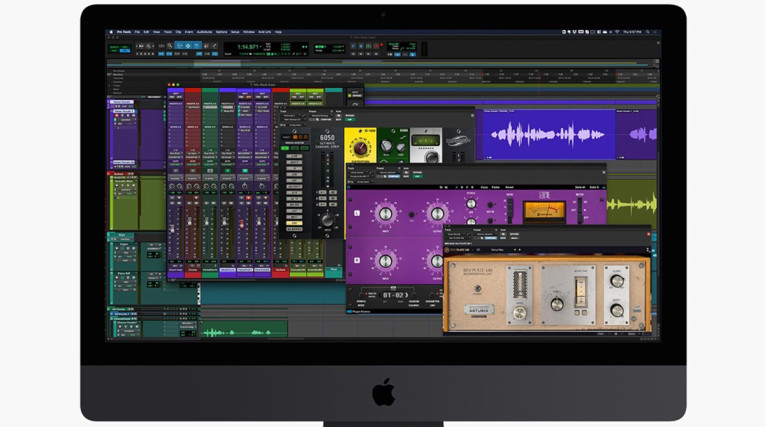The image size is (765, 427).
Task: Toggle Bypass in purple compressor plugin header
Action: (x=417, y=172)
